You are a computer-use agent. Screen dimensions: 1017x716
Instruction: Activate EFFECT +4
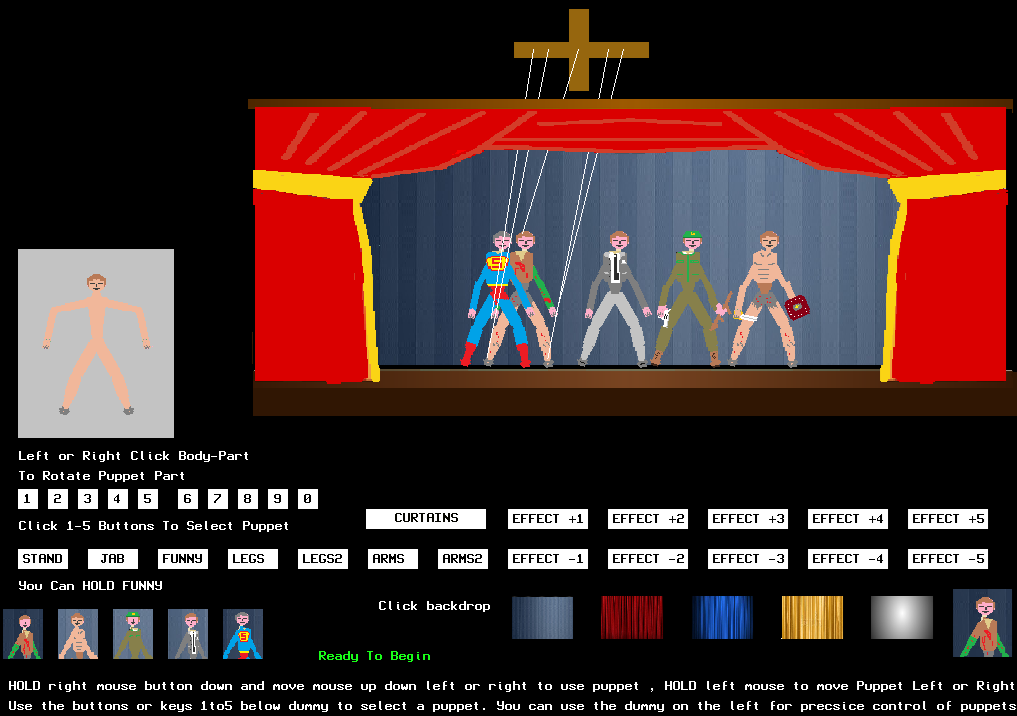(848, 519)
